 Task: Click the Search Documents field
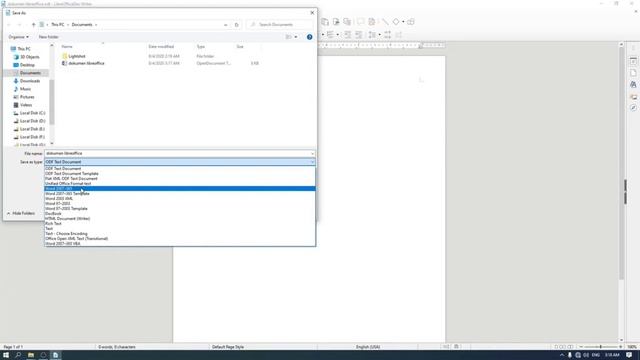(280, 24)
